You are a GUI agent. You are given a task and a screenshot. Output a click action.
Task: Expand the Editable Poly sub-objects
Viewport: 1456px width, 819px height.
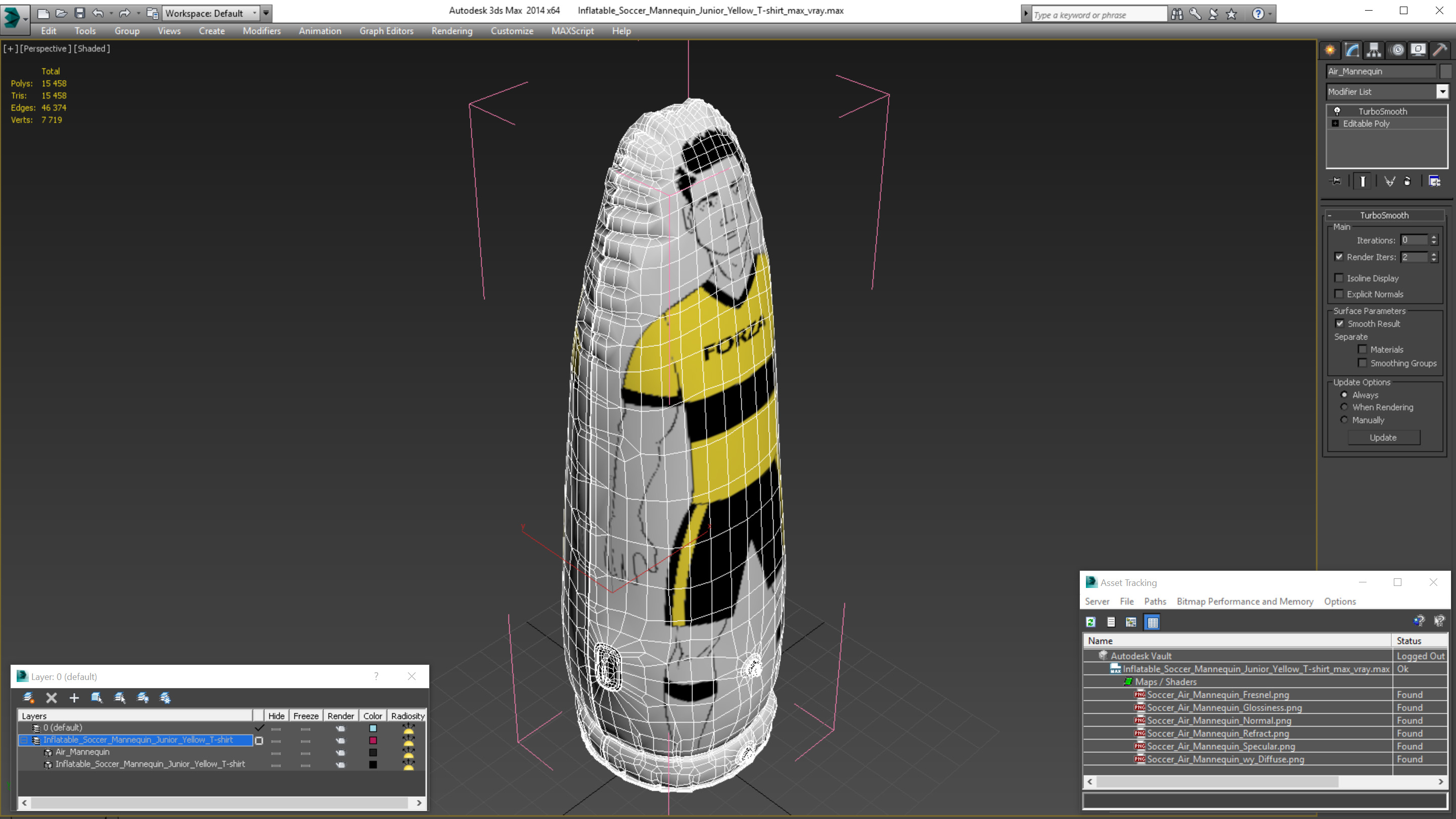[x=1335, y=123]
